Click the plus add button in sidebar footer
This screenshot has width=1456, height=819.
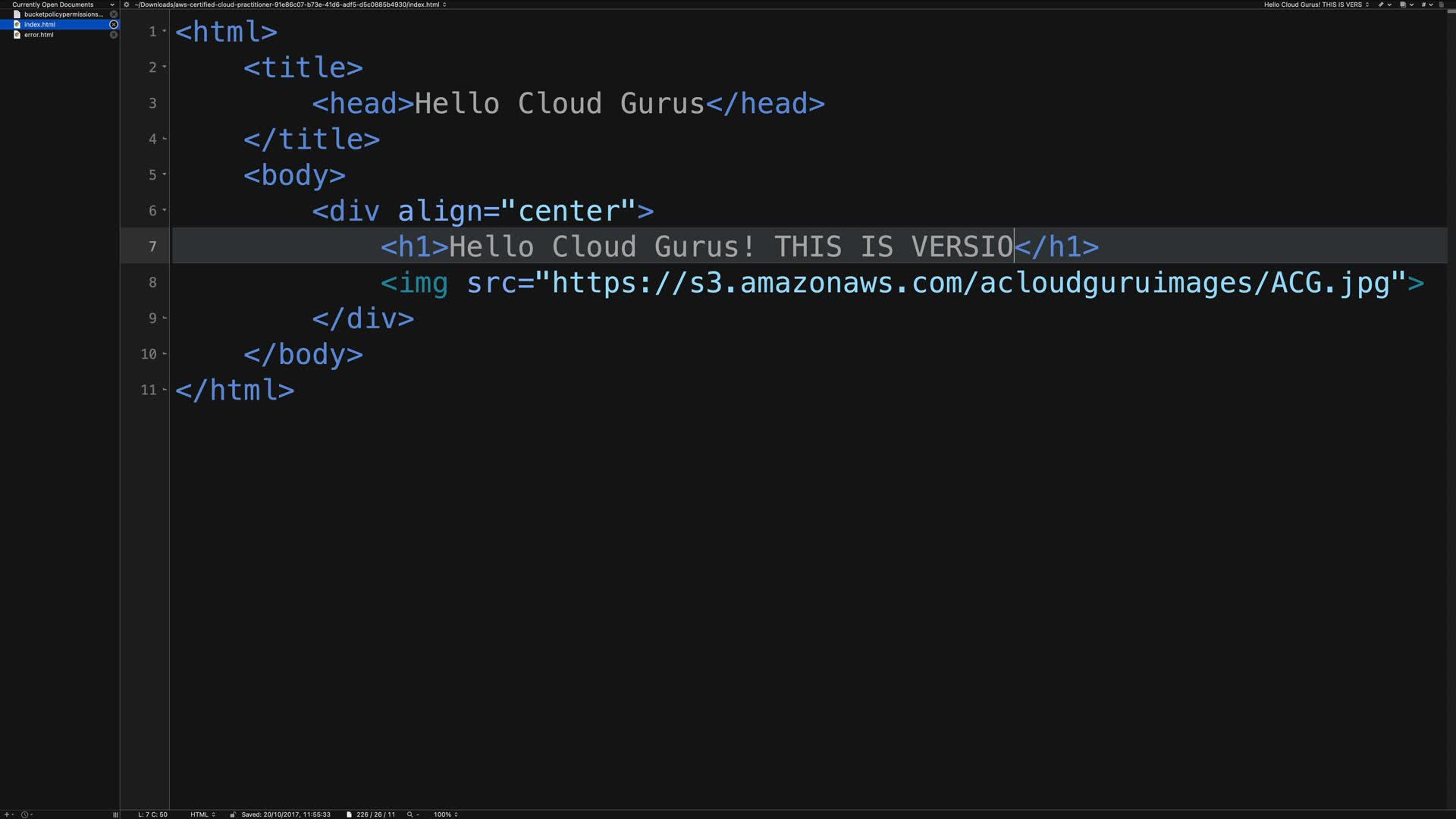coord(7,814)
